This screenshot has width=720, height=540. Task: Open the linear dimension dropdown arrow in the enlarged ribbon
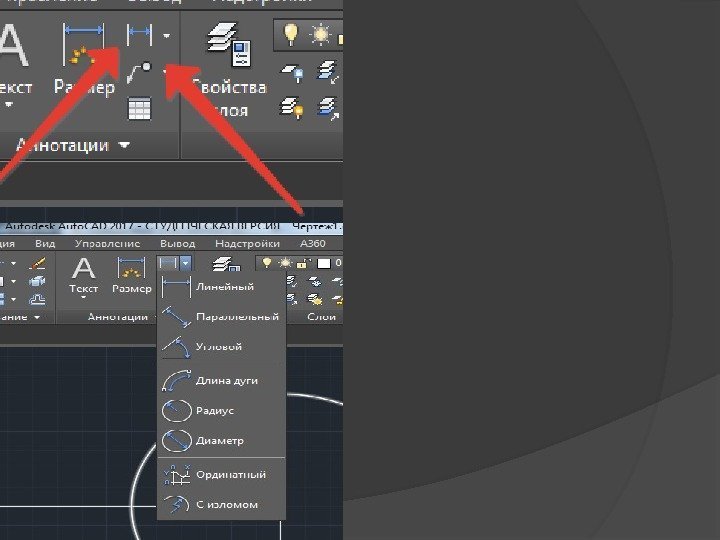point(166,35)
